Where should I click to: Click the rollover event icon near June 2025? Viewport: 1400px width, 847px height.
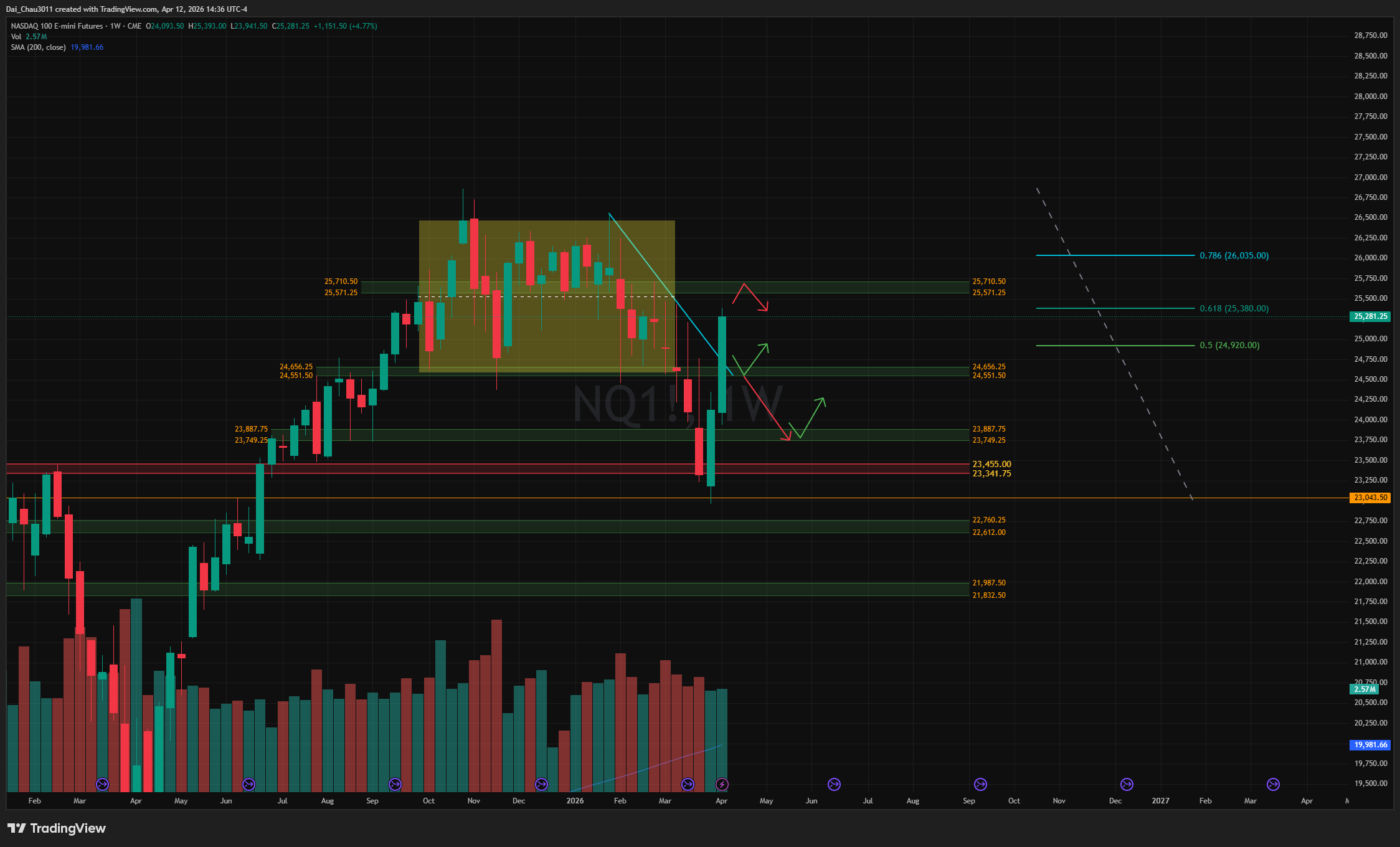click(248, 784)
